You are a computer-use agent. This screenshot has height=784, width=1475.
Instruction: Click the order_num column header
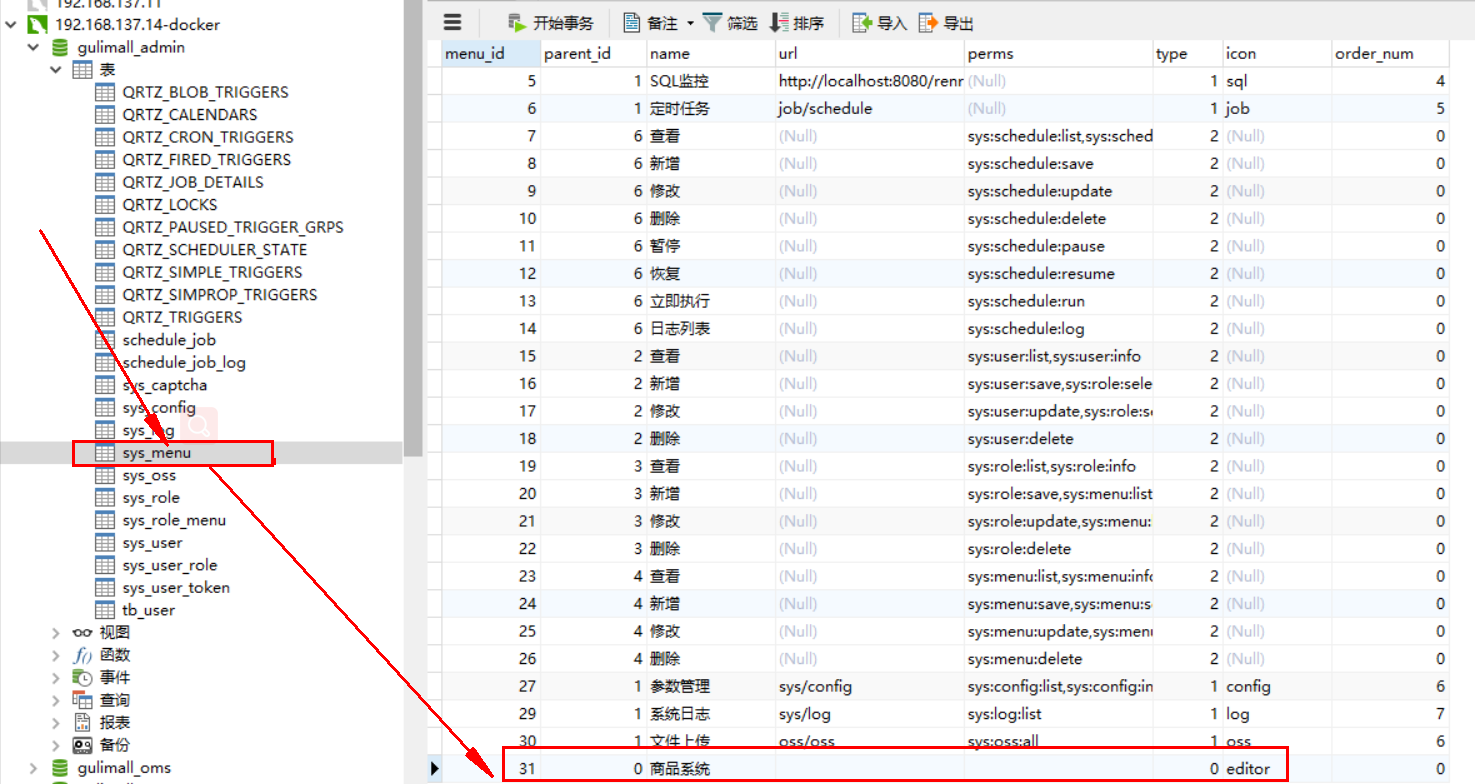click(x=1374, y=53)
